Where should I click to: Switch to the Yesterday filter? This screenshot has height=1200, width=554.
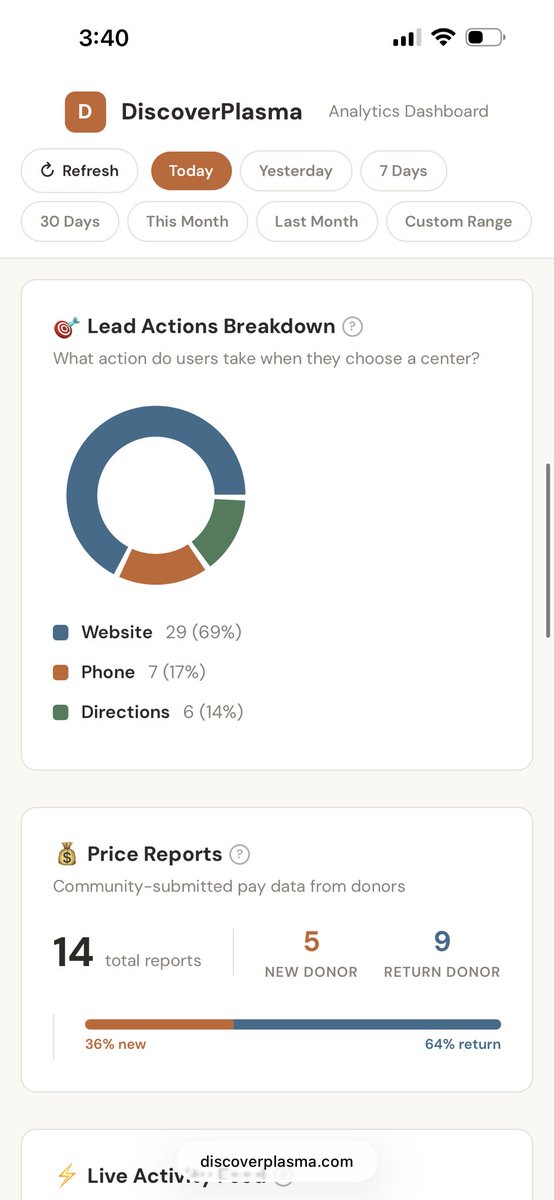click(x=296, y=171)
